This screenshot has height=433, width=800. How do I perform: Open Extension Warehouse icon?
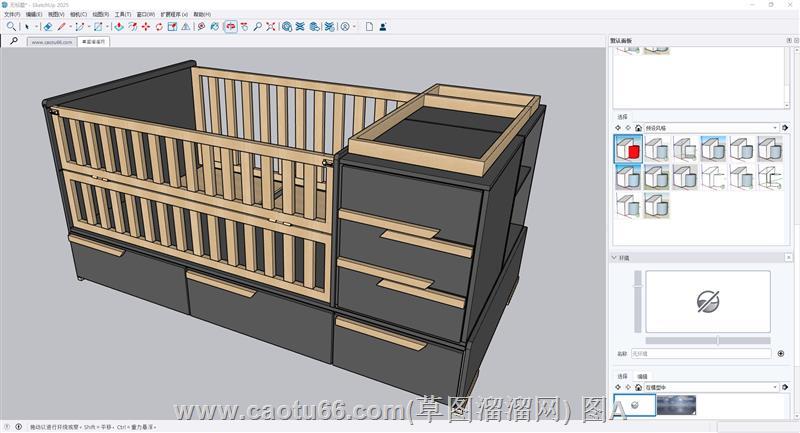(300, 27)
